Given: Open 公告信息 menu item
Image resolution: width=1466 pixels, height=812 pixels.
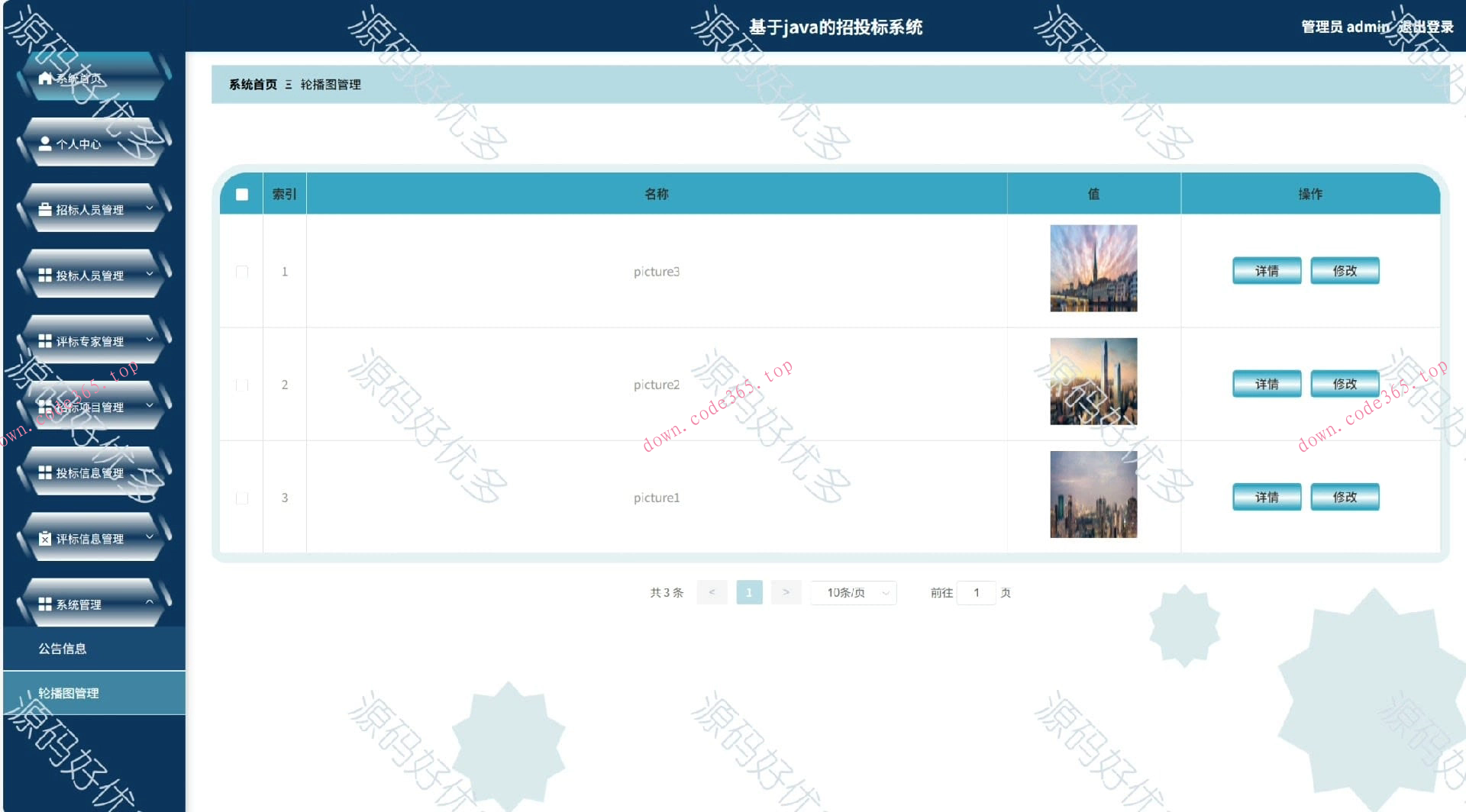Looking at the screenshot, I should 63,649.
